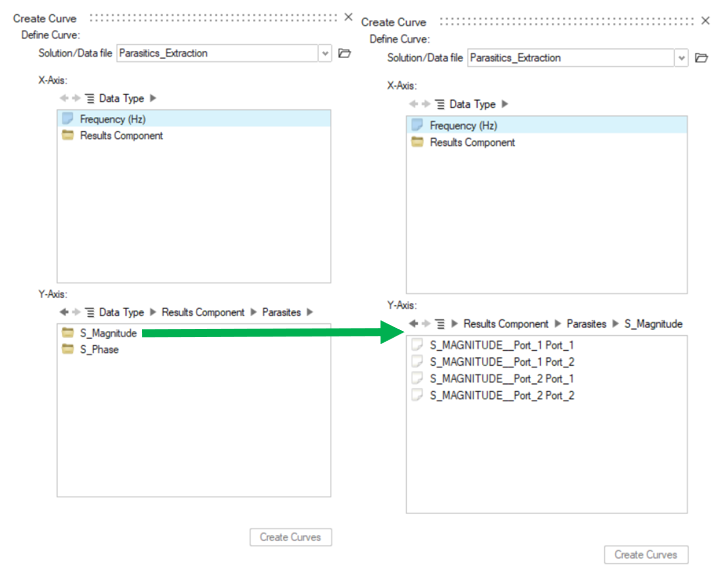The width and height of the screenshot is (728, 588).
Task: Click S_Magnitude breadcrumb in right Y-Axis
Action: (x=653, y=324)
